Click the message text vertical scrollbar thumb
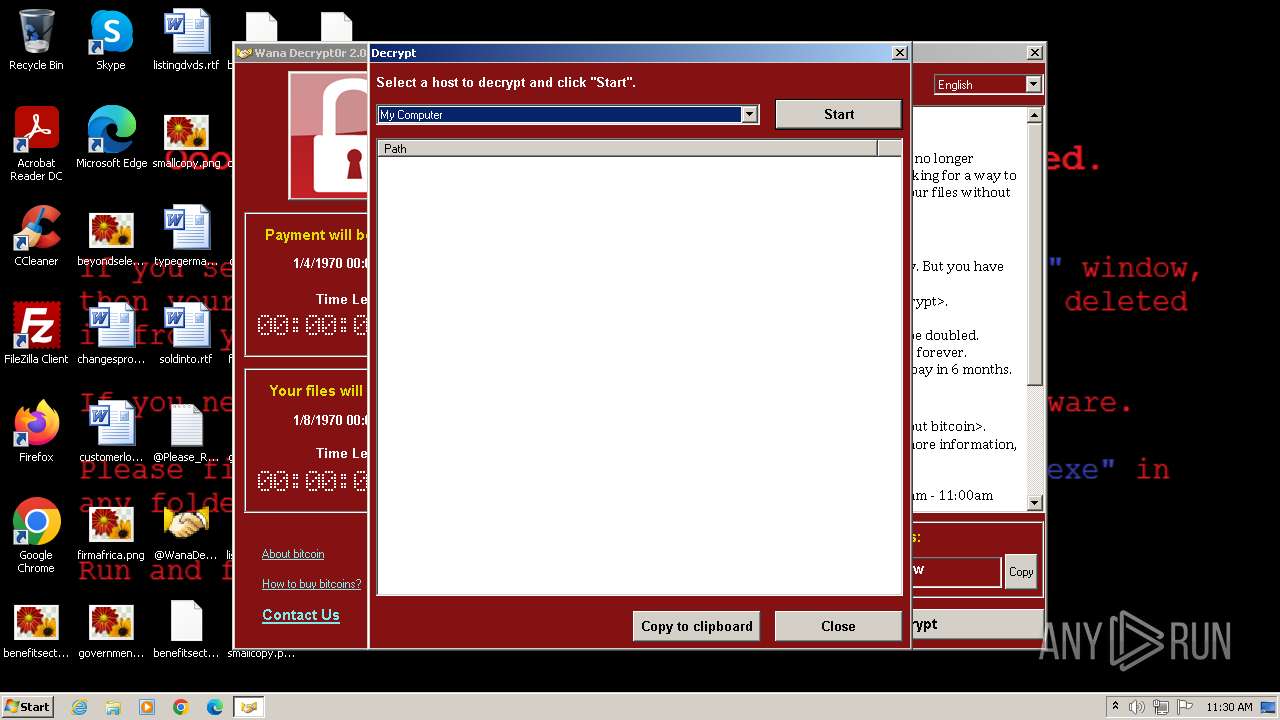 coord(1035,255)
